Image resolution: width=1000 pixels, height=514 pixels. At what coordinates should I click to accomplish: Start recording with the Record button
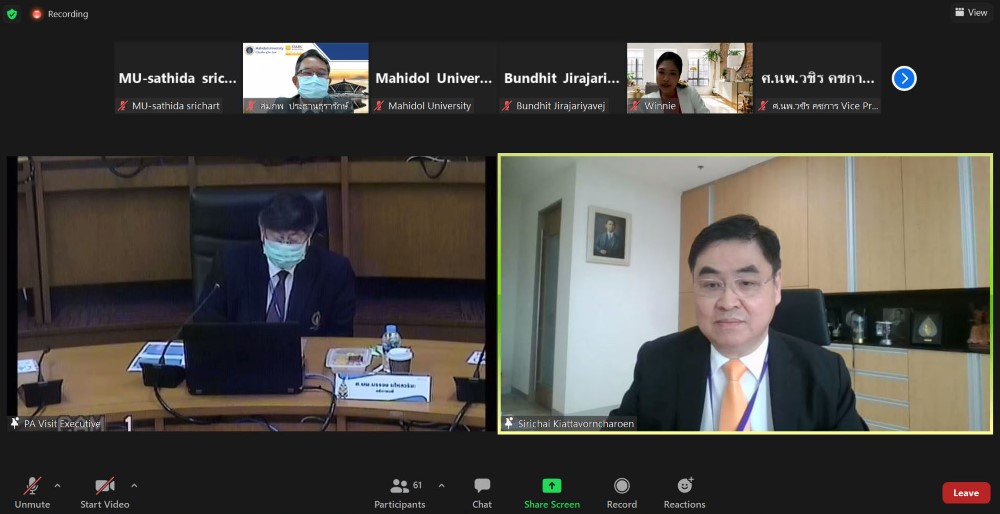(x=621, y=492)
